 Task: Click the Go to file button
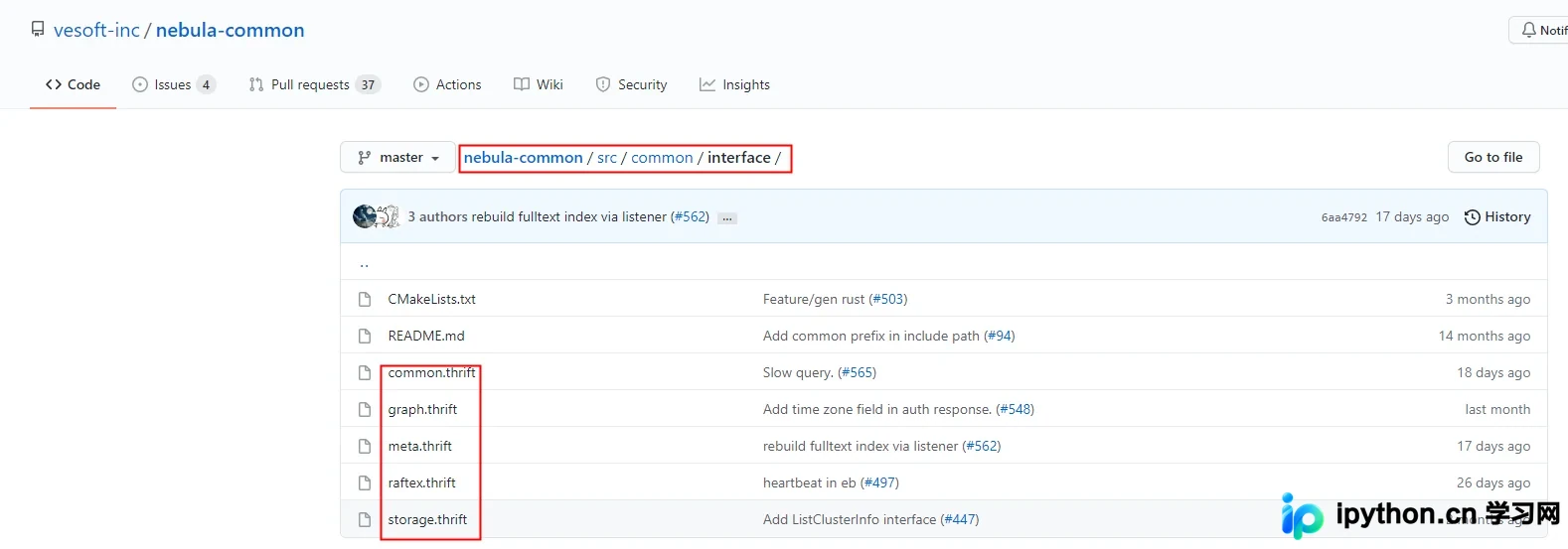point(1493,157)
